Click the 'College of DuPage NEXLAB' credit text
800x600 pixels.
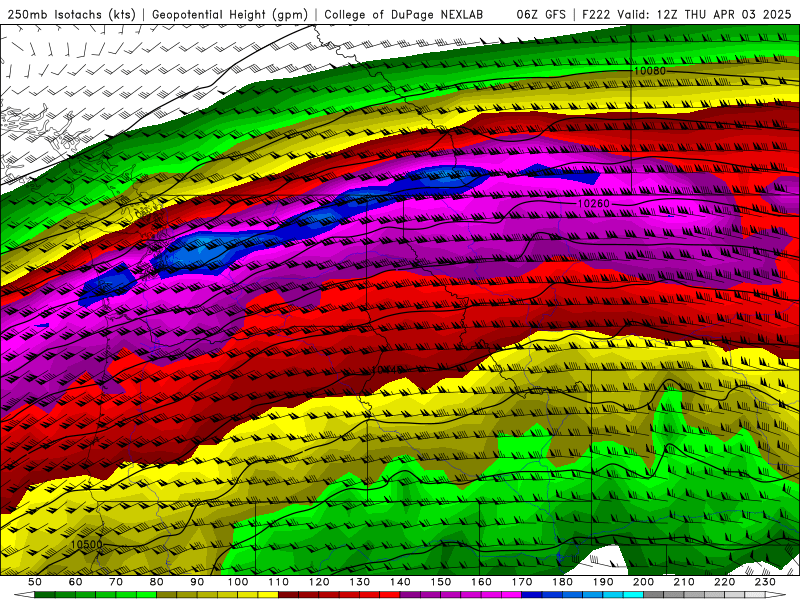point(404,14)
